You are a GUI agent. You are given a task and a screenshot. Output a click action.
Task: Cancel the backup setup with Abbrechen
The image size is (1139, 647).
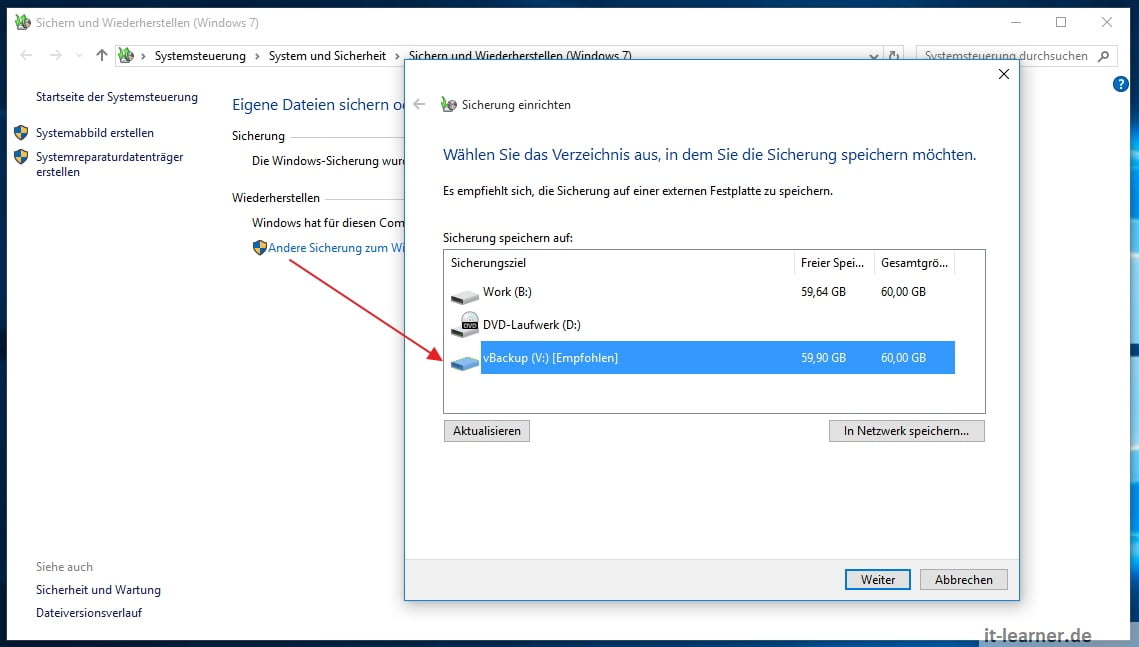click(963, 579)
